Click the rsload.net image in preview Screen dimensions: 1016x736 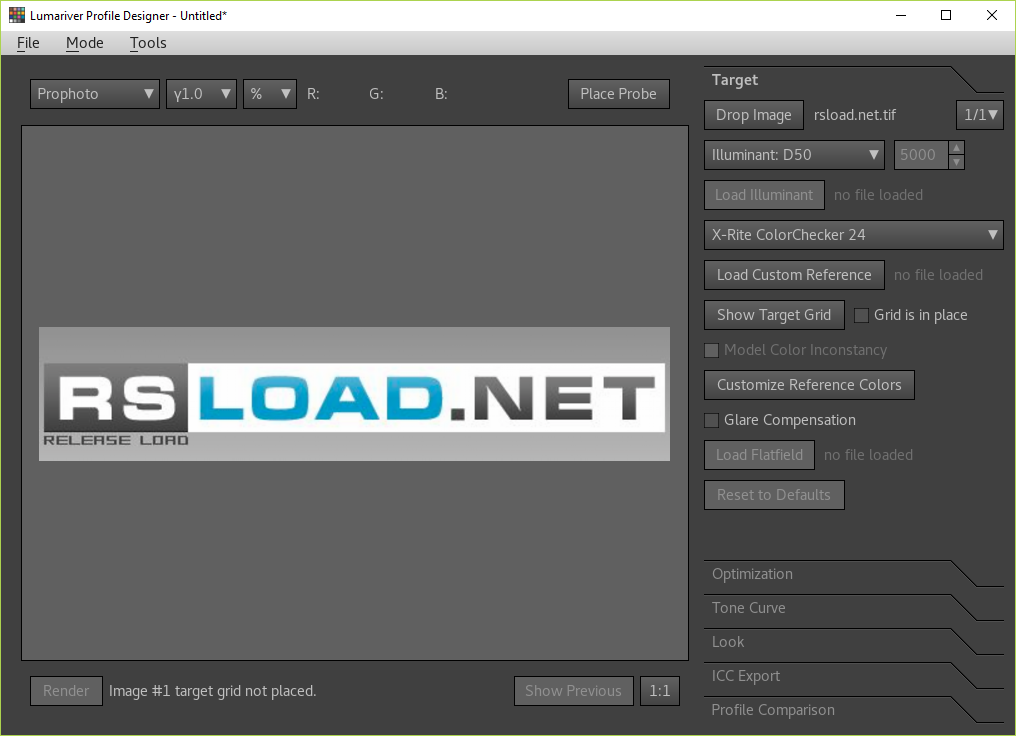354,394
